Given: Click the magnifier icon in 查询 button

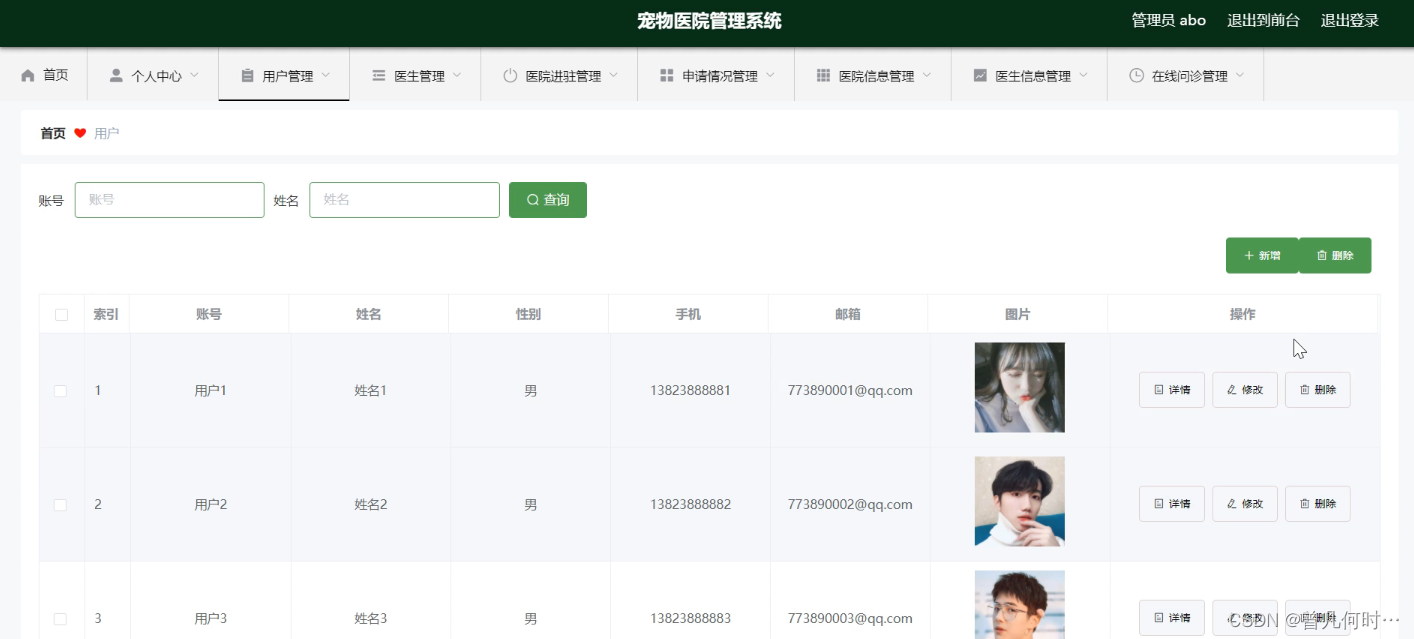Looking at the screenshot, I should click(x=533, y=200).
